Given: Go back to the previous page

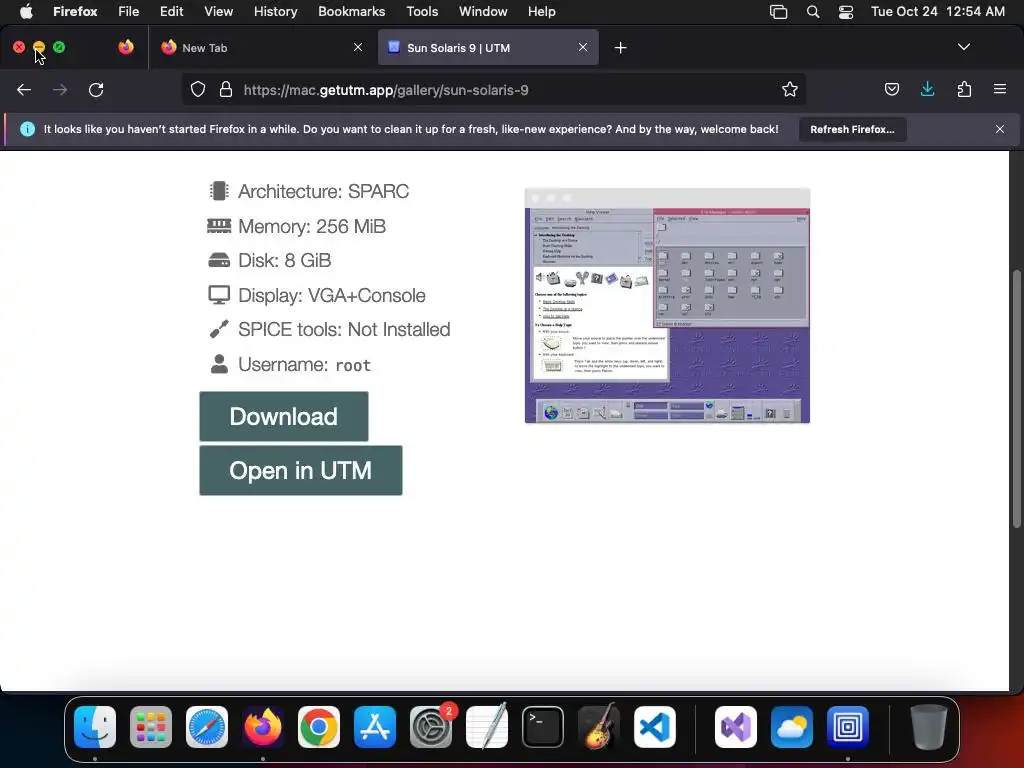Looking at the screenshot, I should coord(24,90).
